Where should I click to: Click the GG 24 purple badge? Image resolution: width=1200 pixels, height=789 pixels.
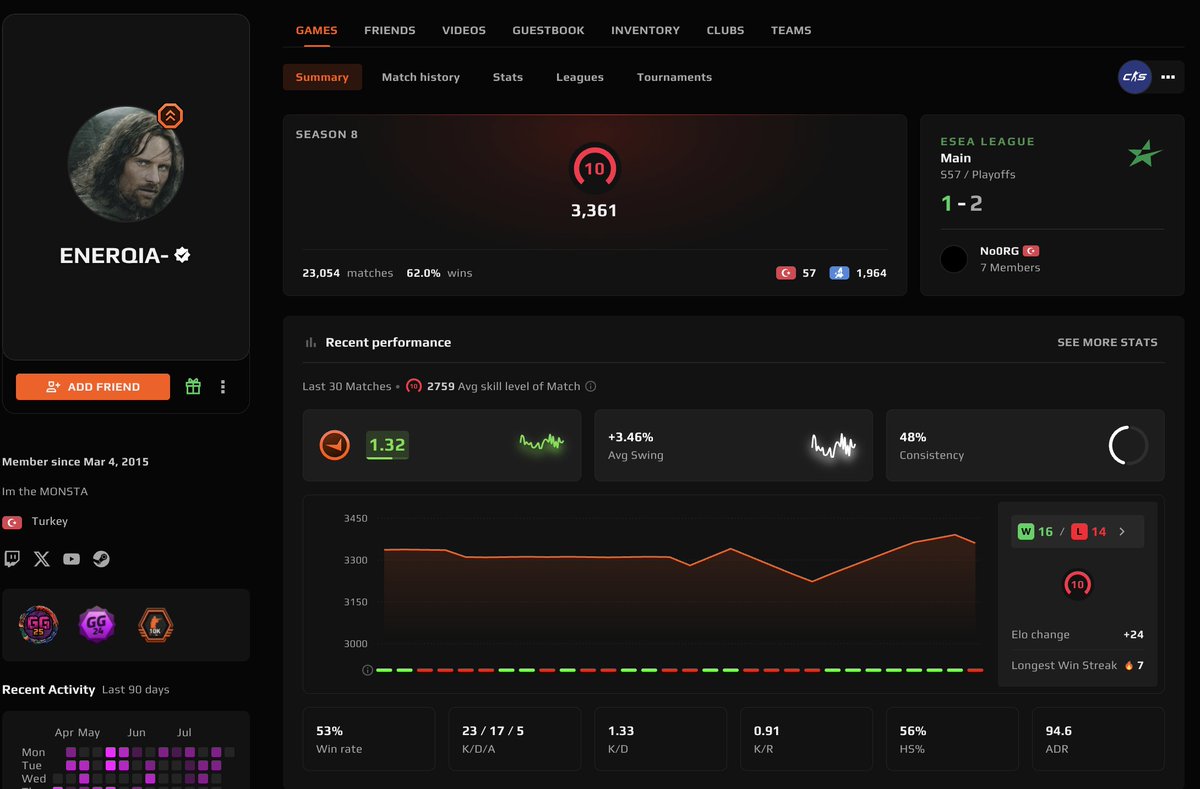[x=97, y=625]
